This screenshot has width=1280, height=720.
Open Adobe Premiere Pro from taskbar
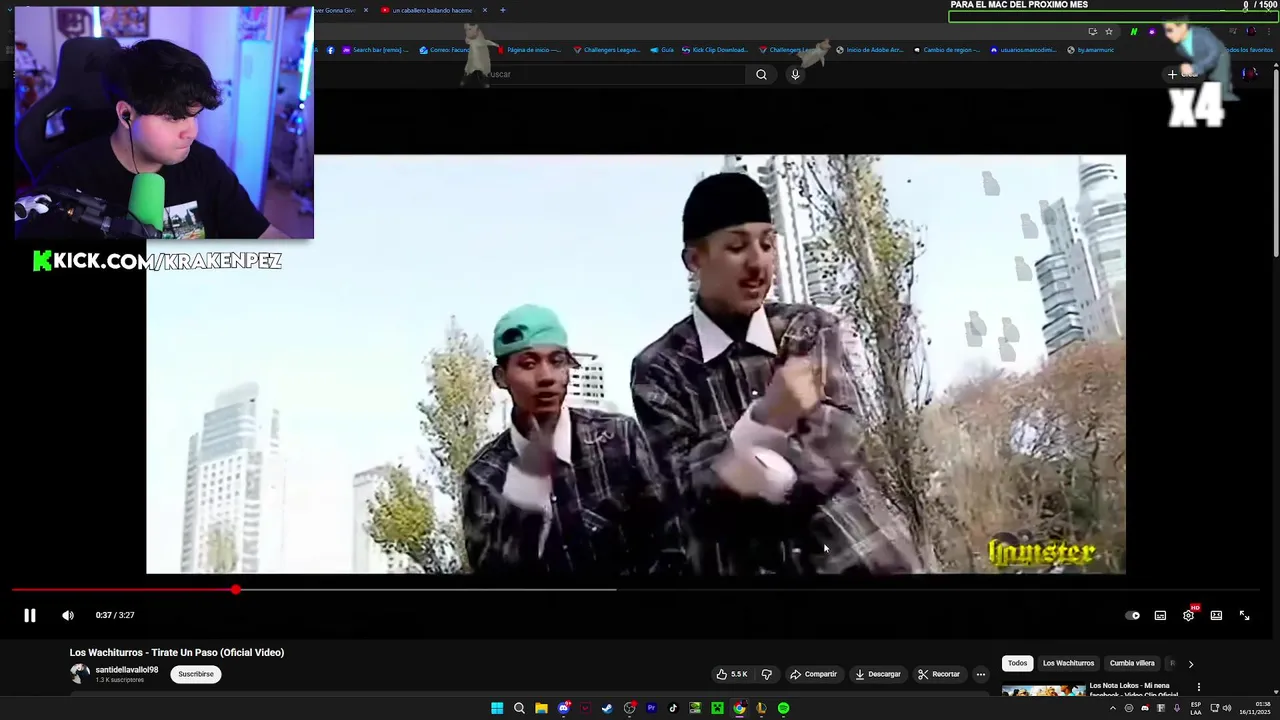(651, 708)
